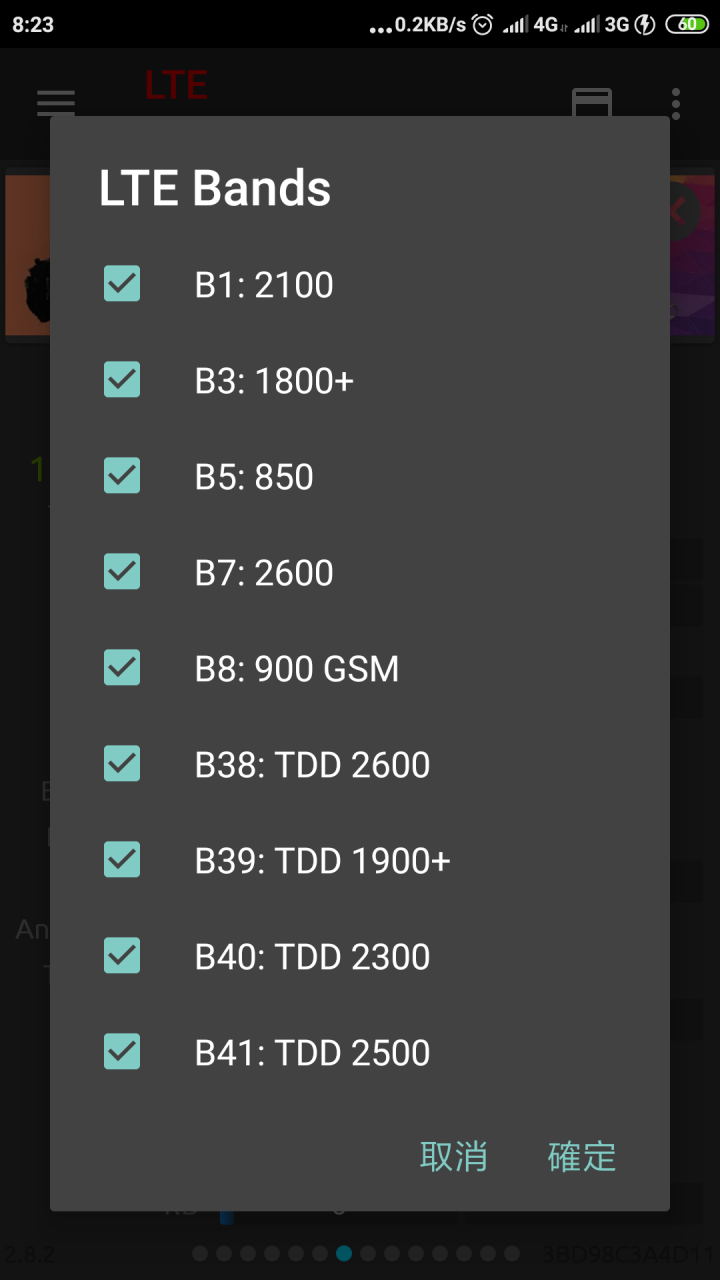Deselect B39: TDD 1900+ band
720x1280 pixels.
[x=122, y=860]
